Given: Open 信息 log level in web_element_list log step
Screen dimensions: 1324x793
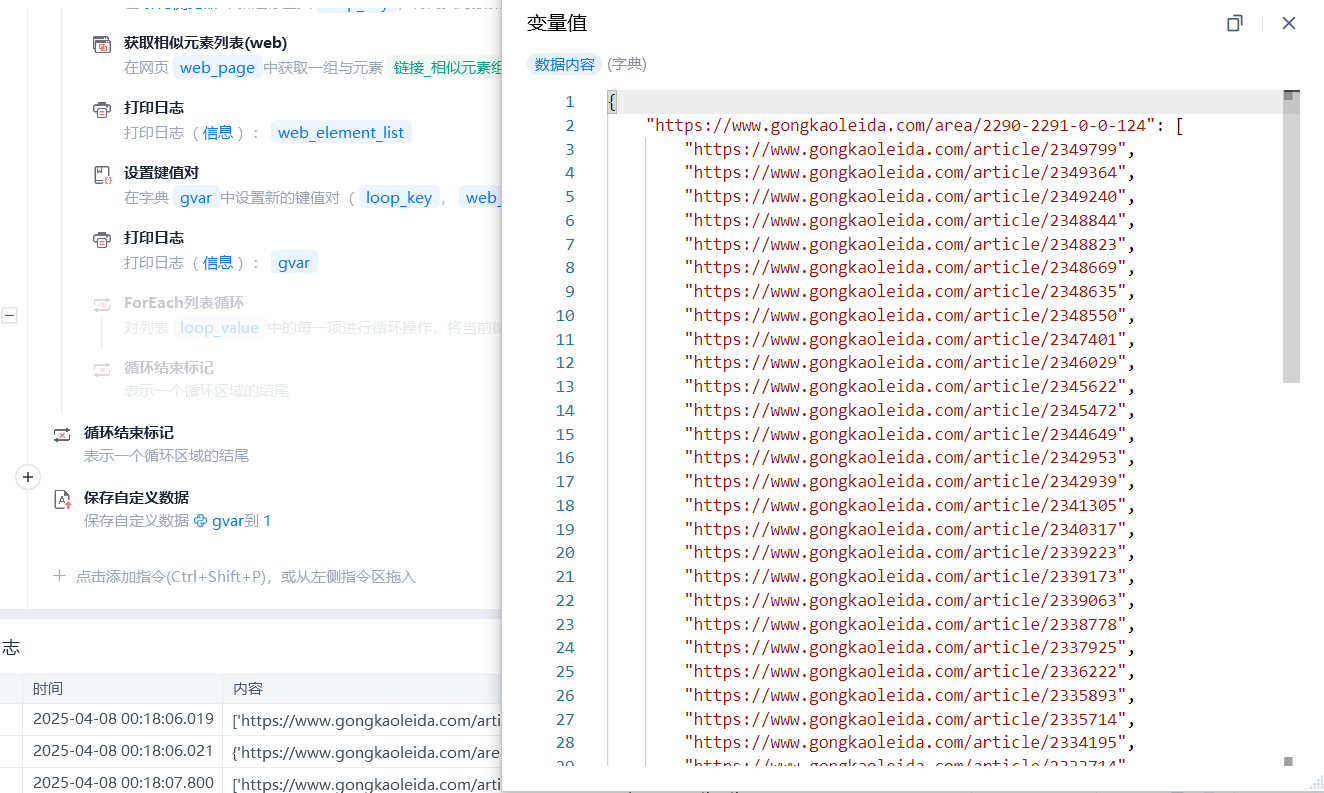Looking at the screenshot, I should coord(218,133).
